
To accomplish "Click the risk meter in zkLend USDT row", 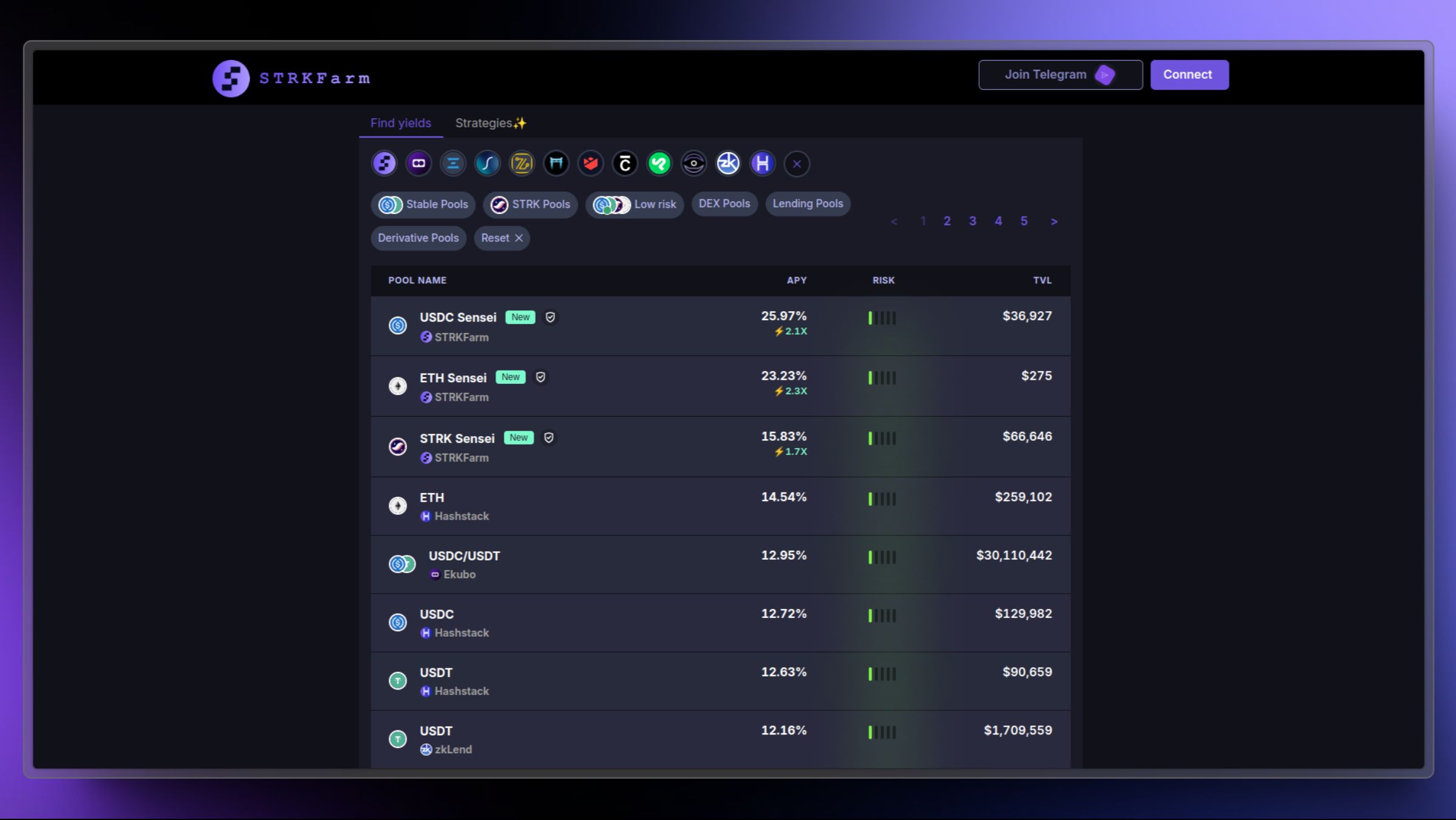I will pyautogui.click(x=882, y=732).
